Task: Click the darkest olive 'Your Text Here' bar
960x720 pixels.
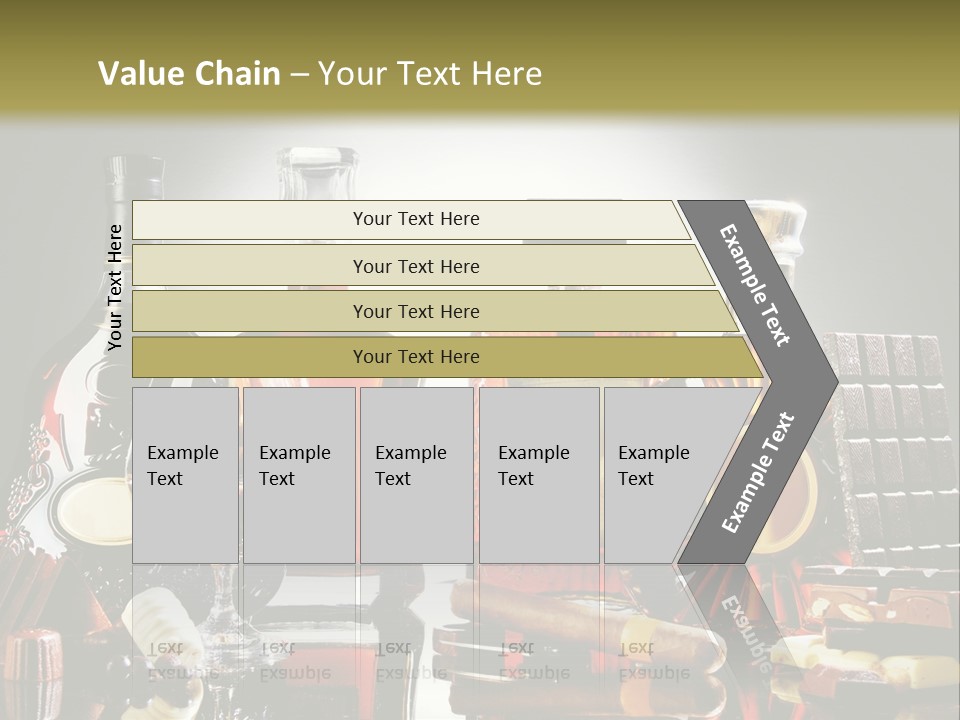Action: click(x=447, y=357)
